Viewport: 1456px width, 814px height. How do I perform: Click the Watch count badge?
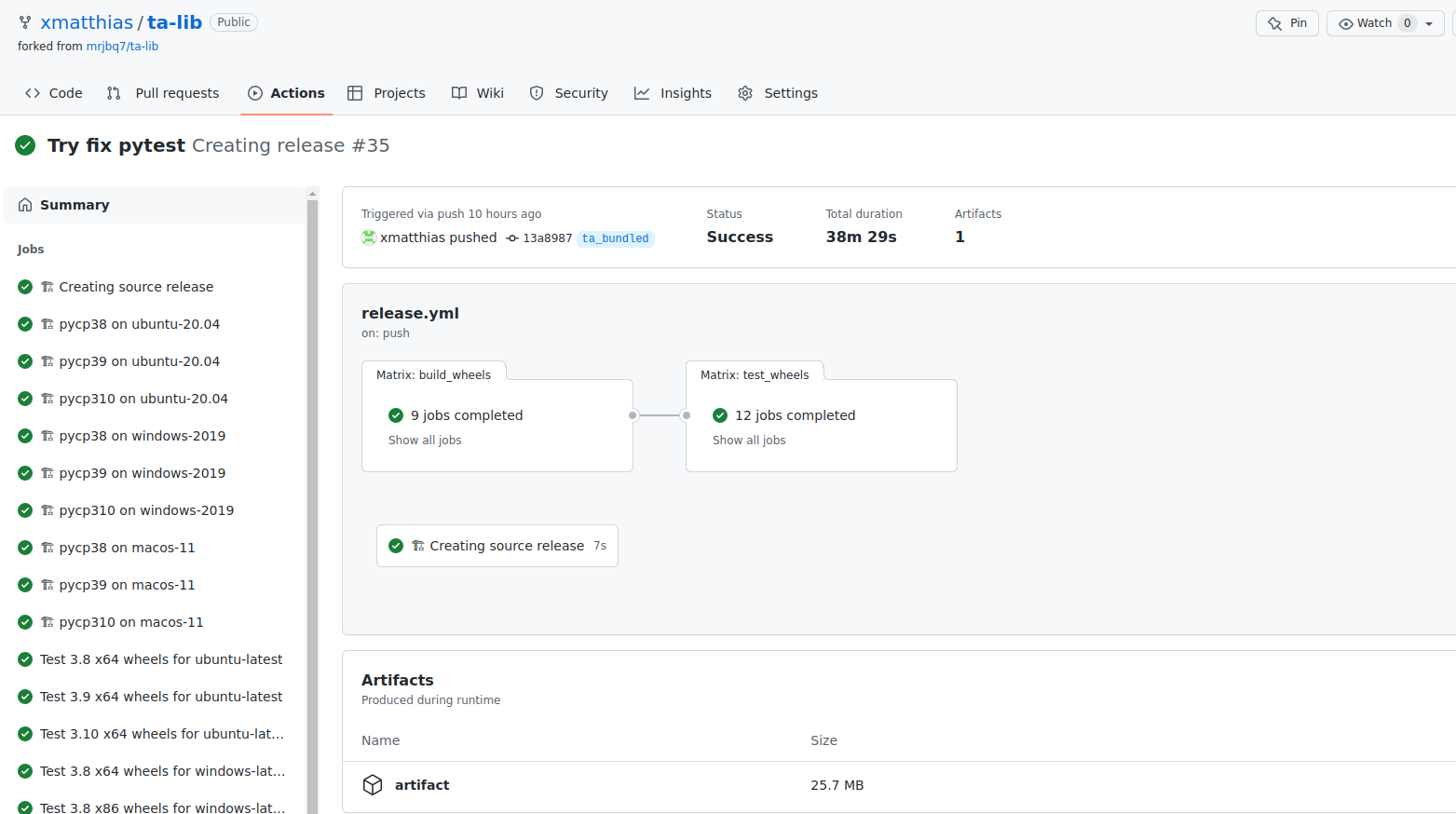(x=1408, y=23)
